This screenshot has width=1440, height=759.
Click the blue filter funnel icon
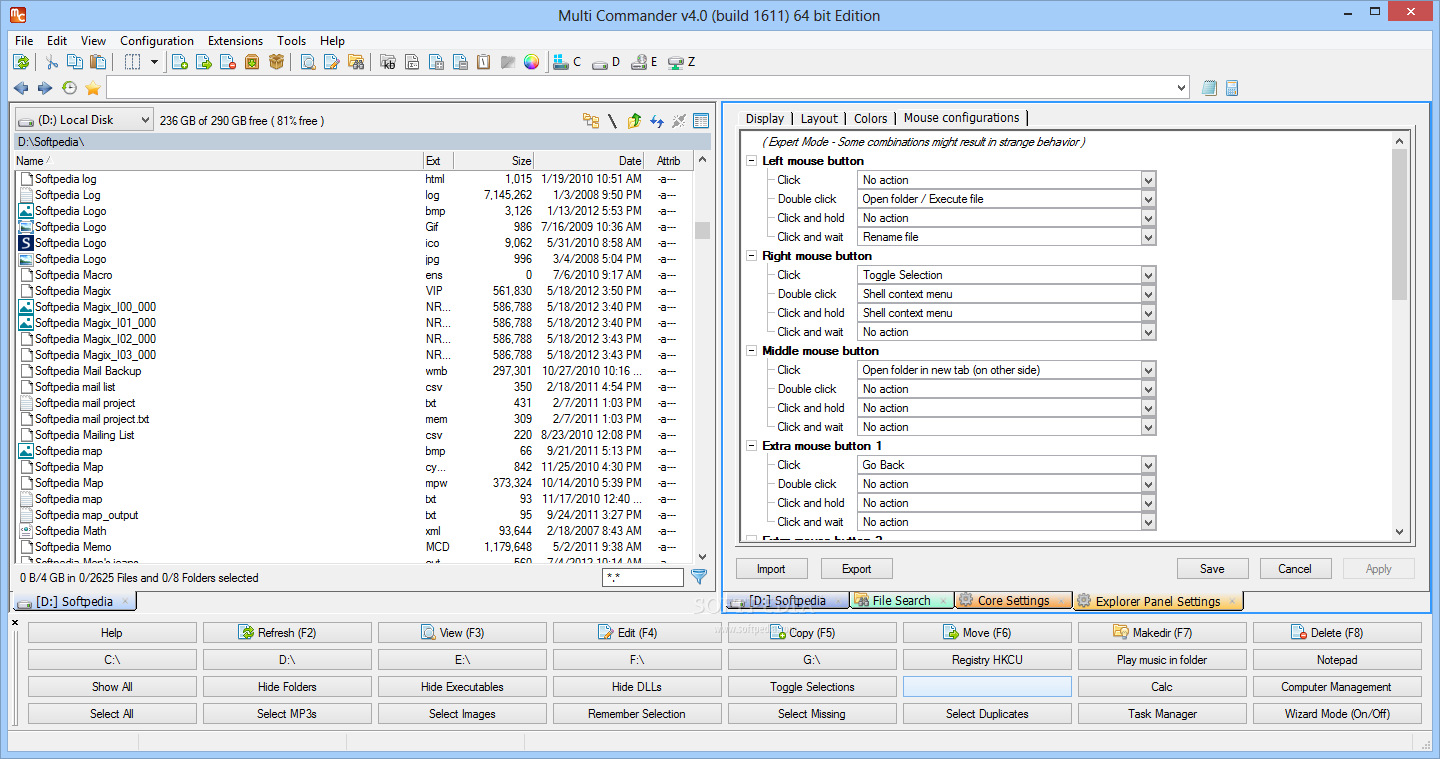coord(699,577)
